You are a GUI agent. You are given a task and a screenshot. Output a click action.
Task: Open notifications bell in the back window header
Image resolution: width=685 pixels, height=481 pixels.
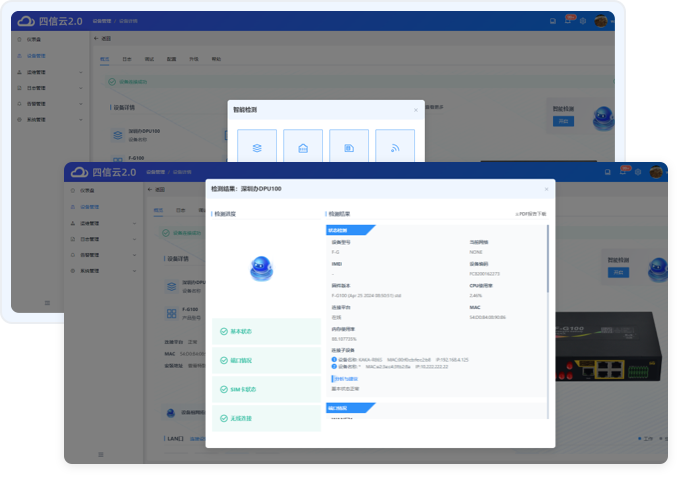568,21
